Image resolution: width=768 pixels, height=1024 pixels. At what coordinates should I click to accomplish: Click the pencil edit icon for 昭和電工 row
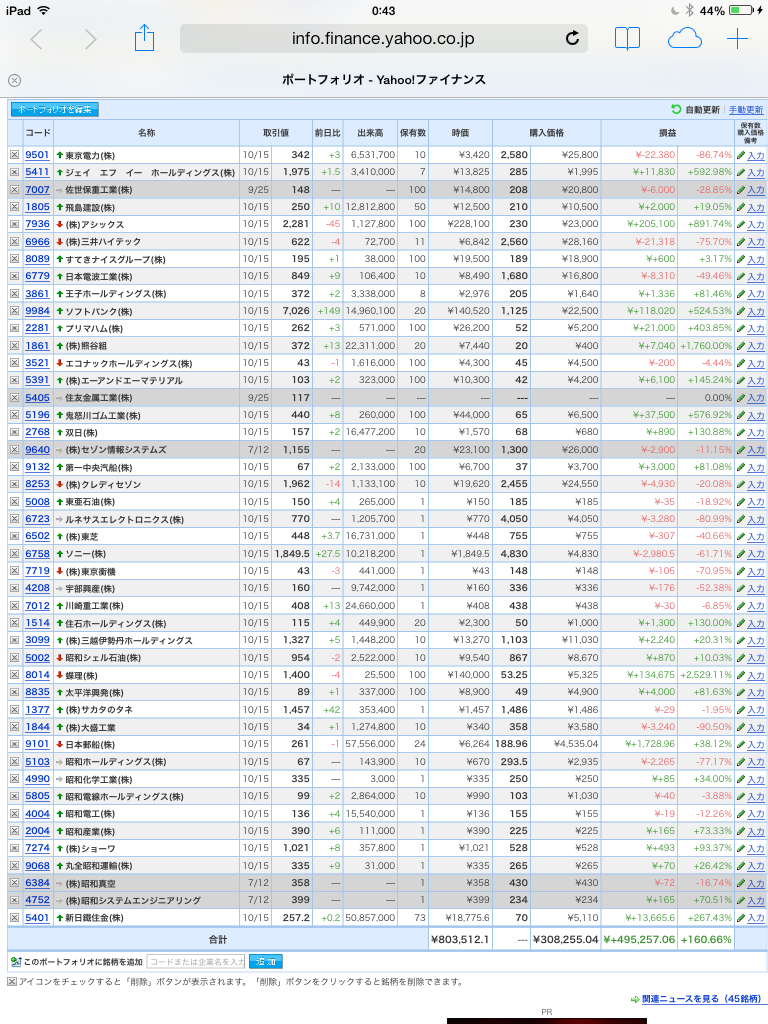pyautogui.click(x=741, y=814)
